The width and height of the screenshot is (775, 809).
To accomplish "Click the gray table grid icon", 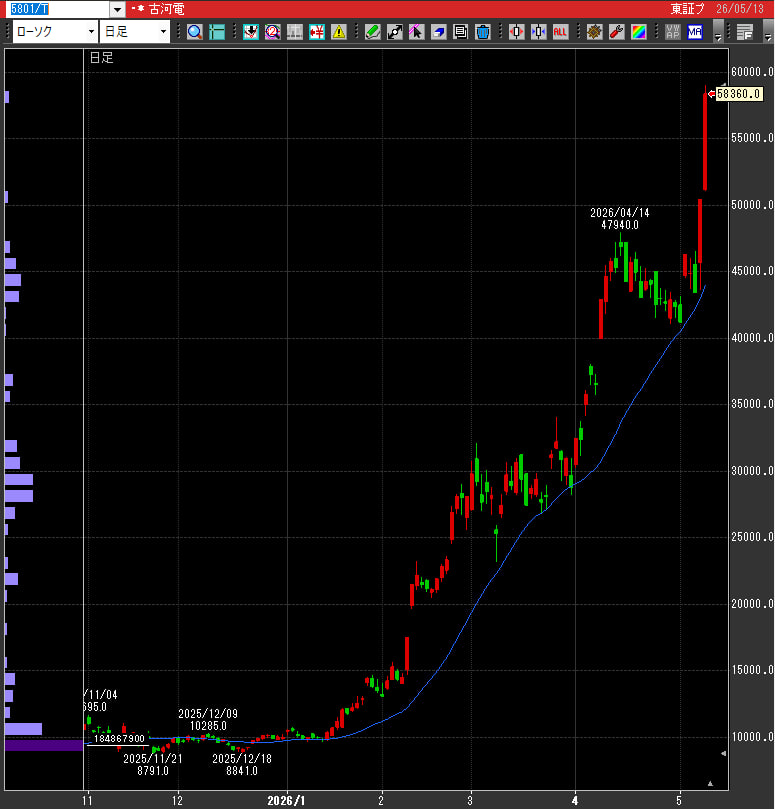I will pos(295,32).
